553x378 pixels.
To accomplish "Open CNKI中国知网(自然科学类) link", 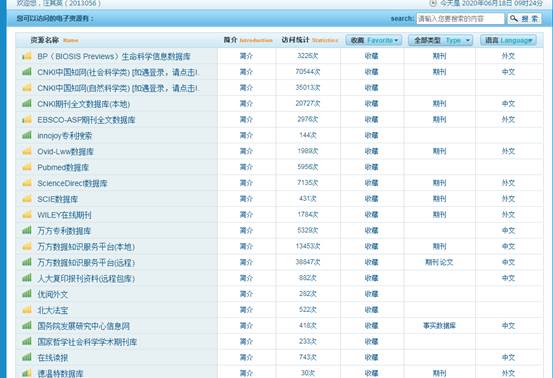I will pos(118,88).
